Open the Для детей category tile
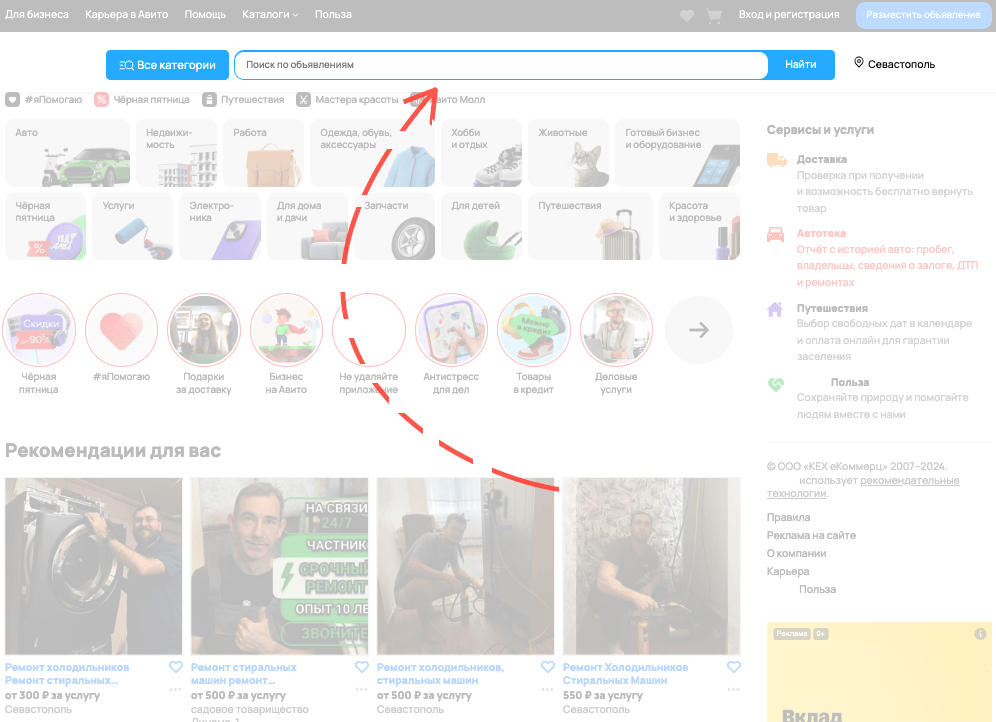Image resolution: width=996 pixels, height=722 pixels. click(x=481, y=227)
